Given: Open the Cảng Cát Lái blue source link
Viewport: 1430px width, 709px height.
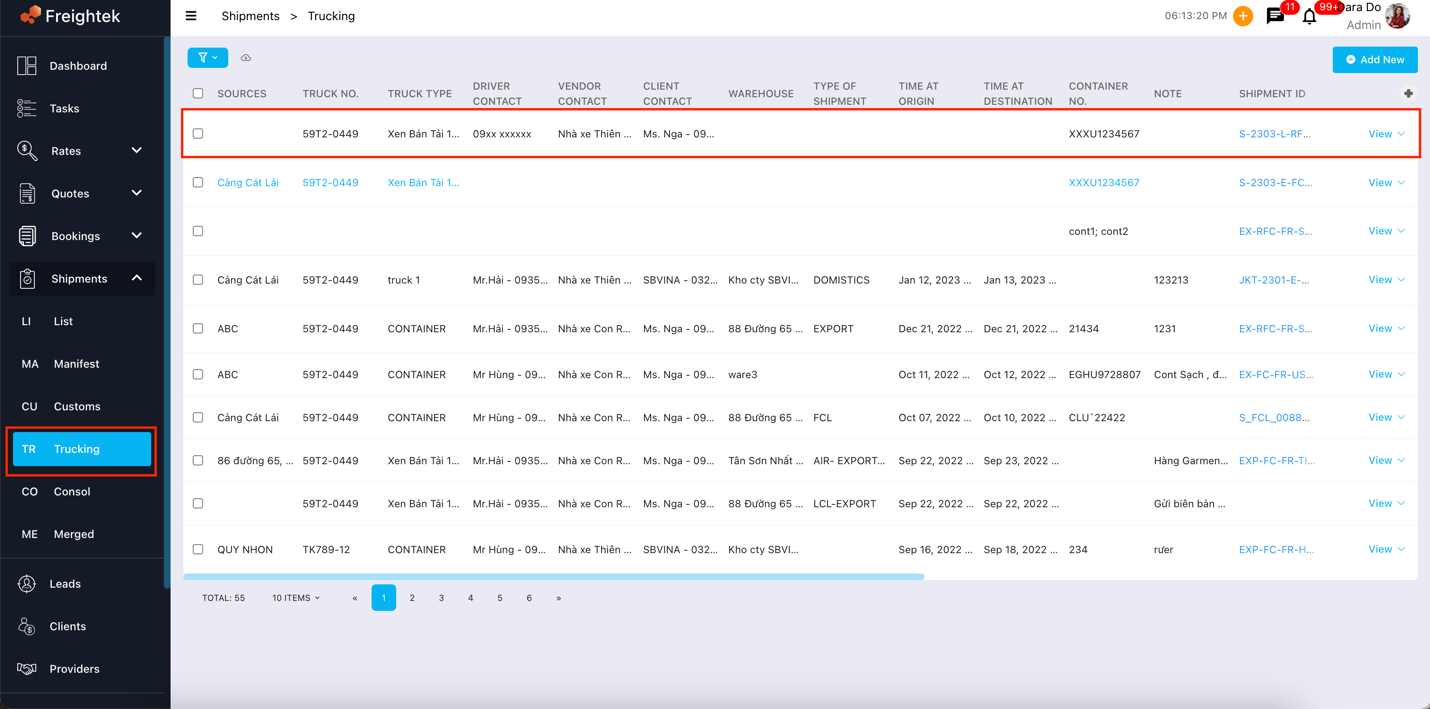Looking at the screenshot, I should (x=248, y=182).
